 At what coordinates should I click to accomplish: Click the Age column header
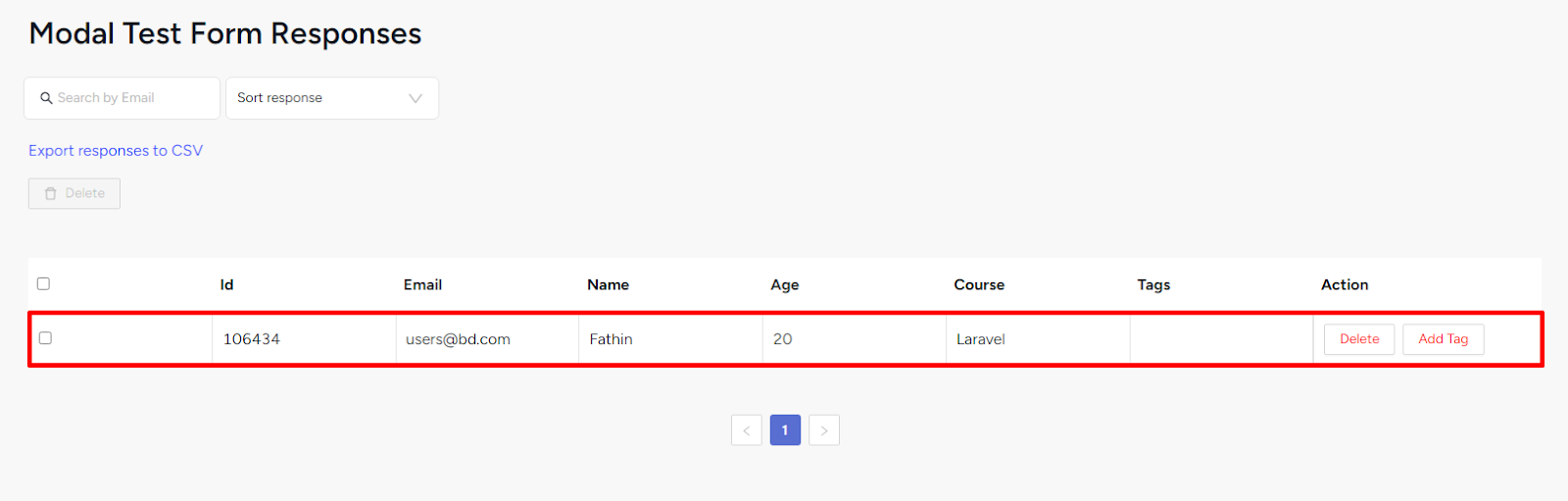point(785,285)
